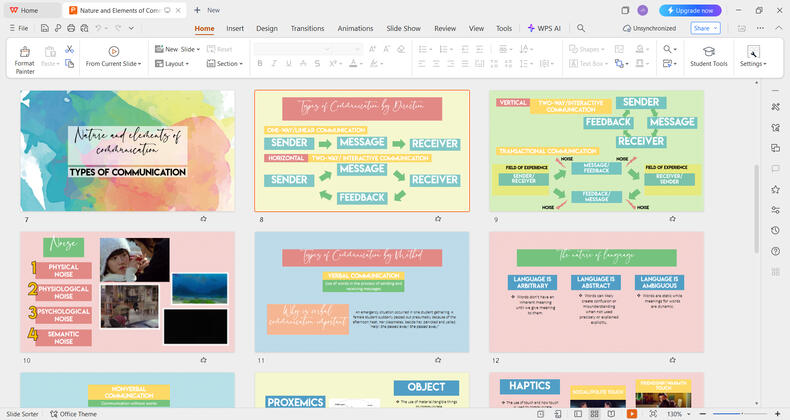
Task: Click the user avatar icon
Action: point(642,10)
